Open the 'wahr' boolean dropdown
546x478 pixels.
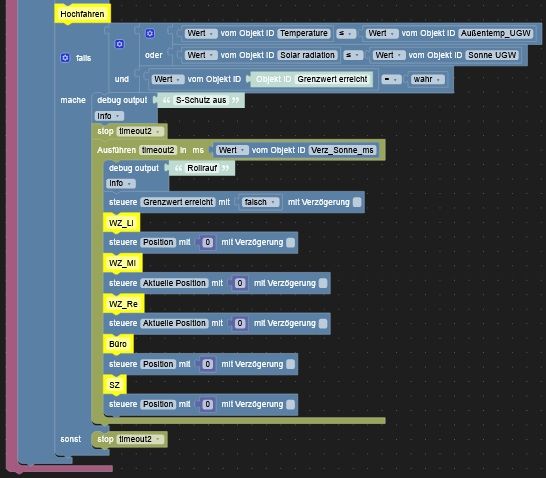tap(427, 79)
